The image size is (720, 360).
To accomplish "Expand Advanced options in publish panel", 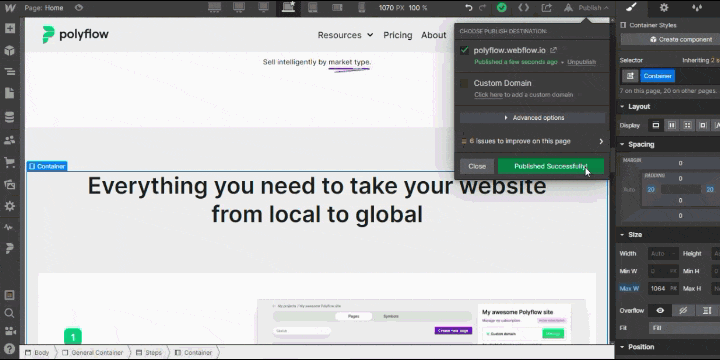I will point(533,118).
